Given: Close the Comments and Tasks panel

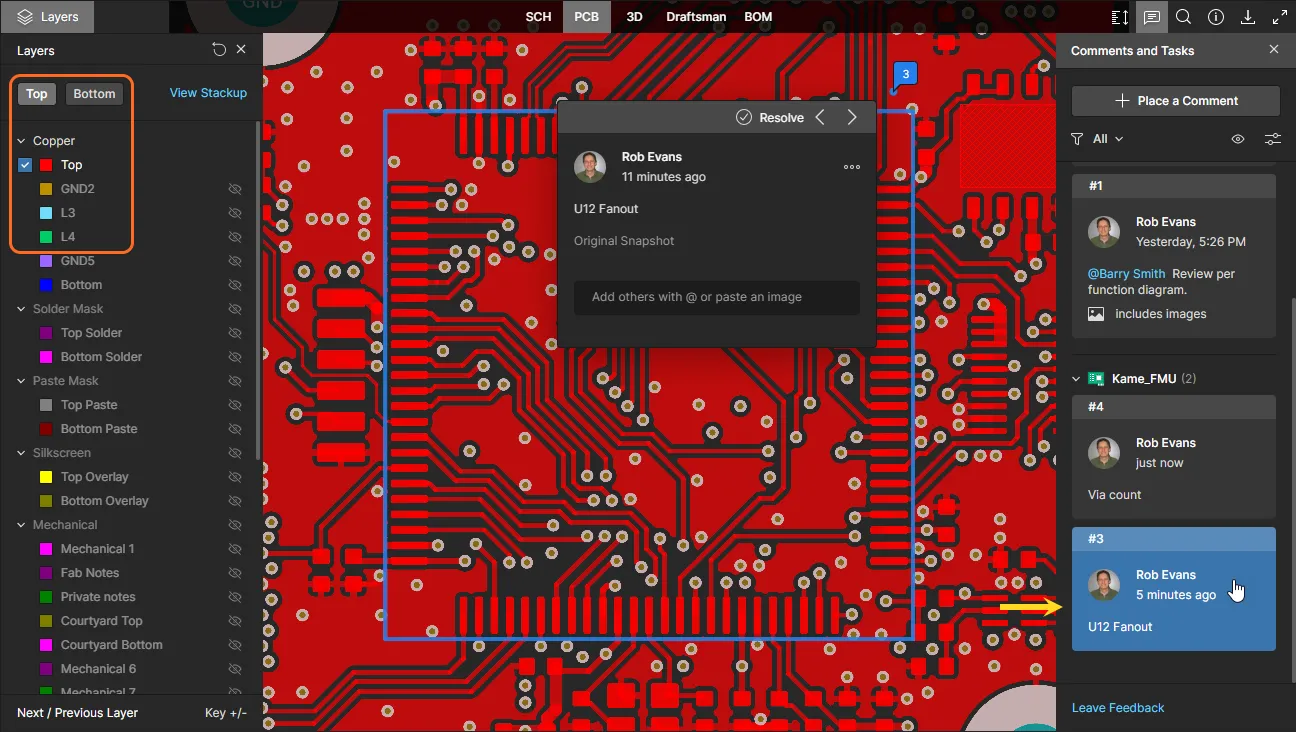Looking at the screenshot, I should [x=1274, y=50].
